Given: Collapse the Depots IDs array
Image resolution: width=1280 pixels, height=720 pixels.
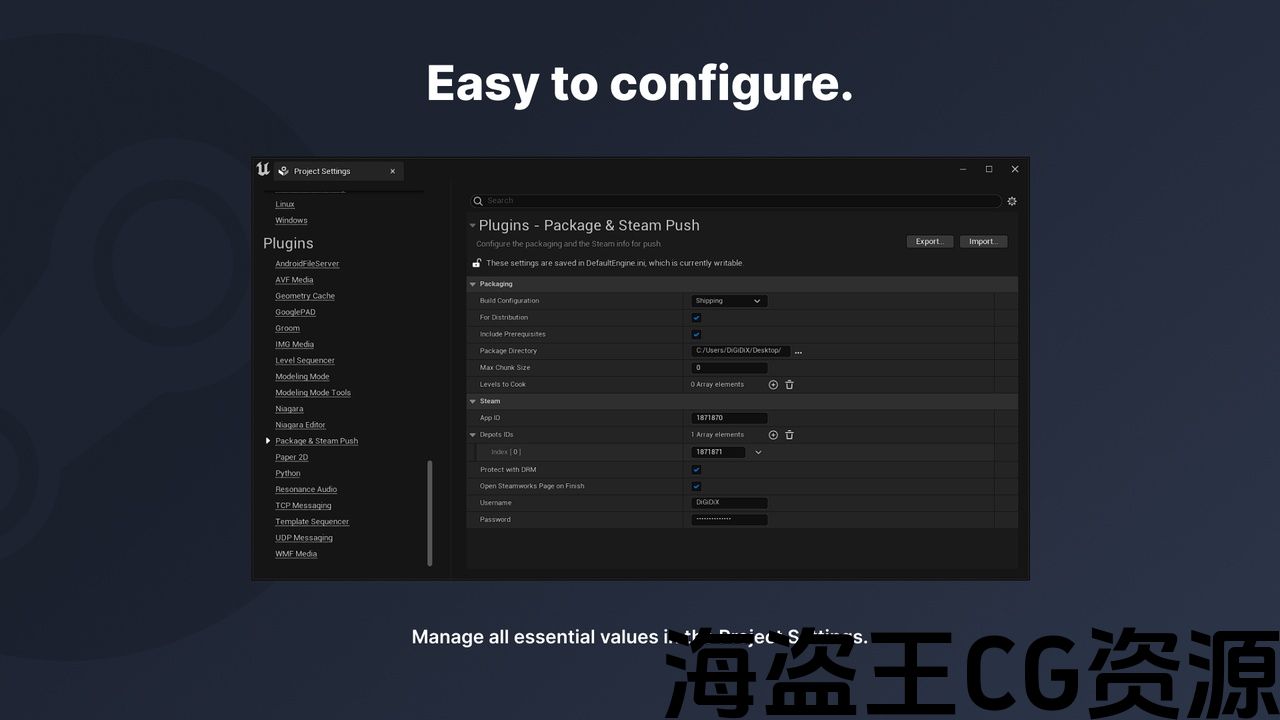Looking at the screenshot, I should coord(473,435).
